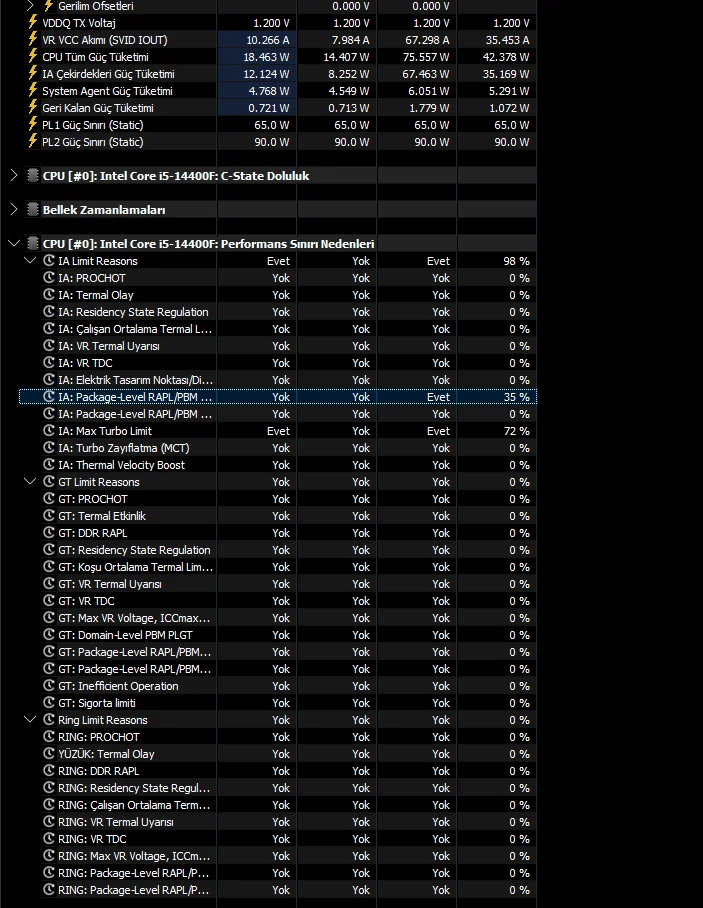
Task: Click the 10.266 A current value
Action: coord(268,40)
